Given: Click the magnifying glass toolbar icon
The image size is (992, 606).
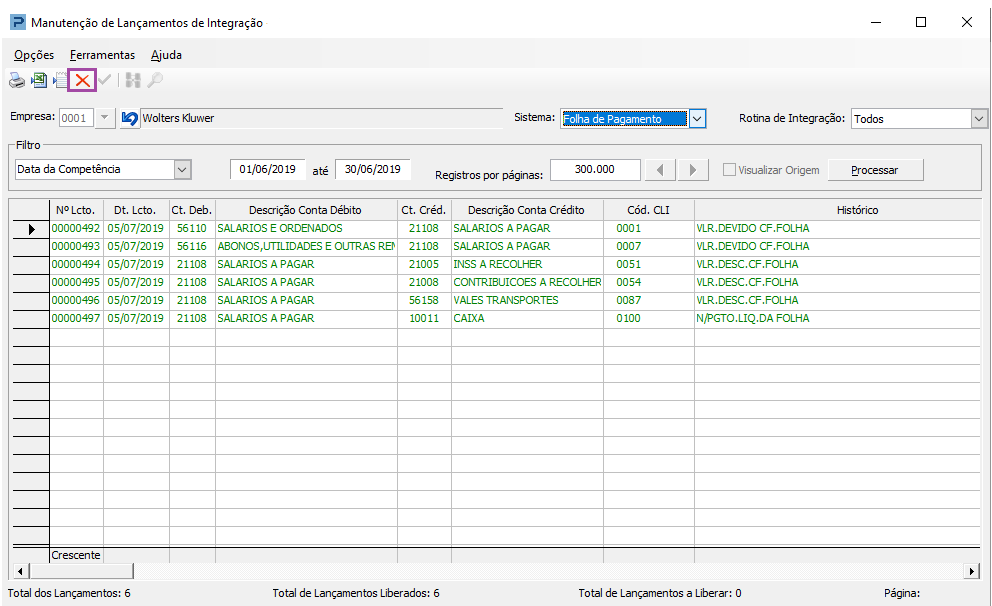Looking at the screenshot, I should click(x=155, y=80).
